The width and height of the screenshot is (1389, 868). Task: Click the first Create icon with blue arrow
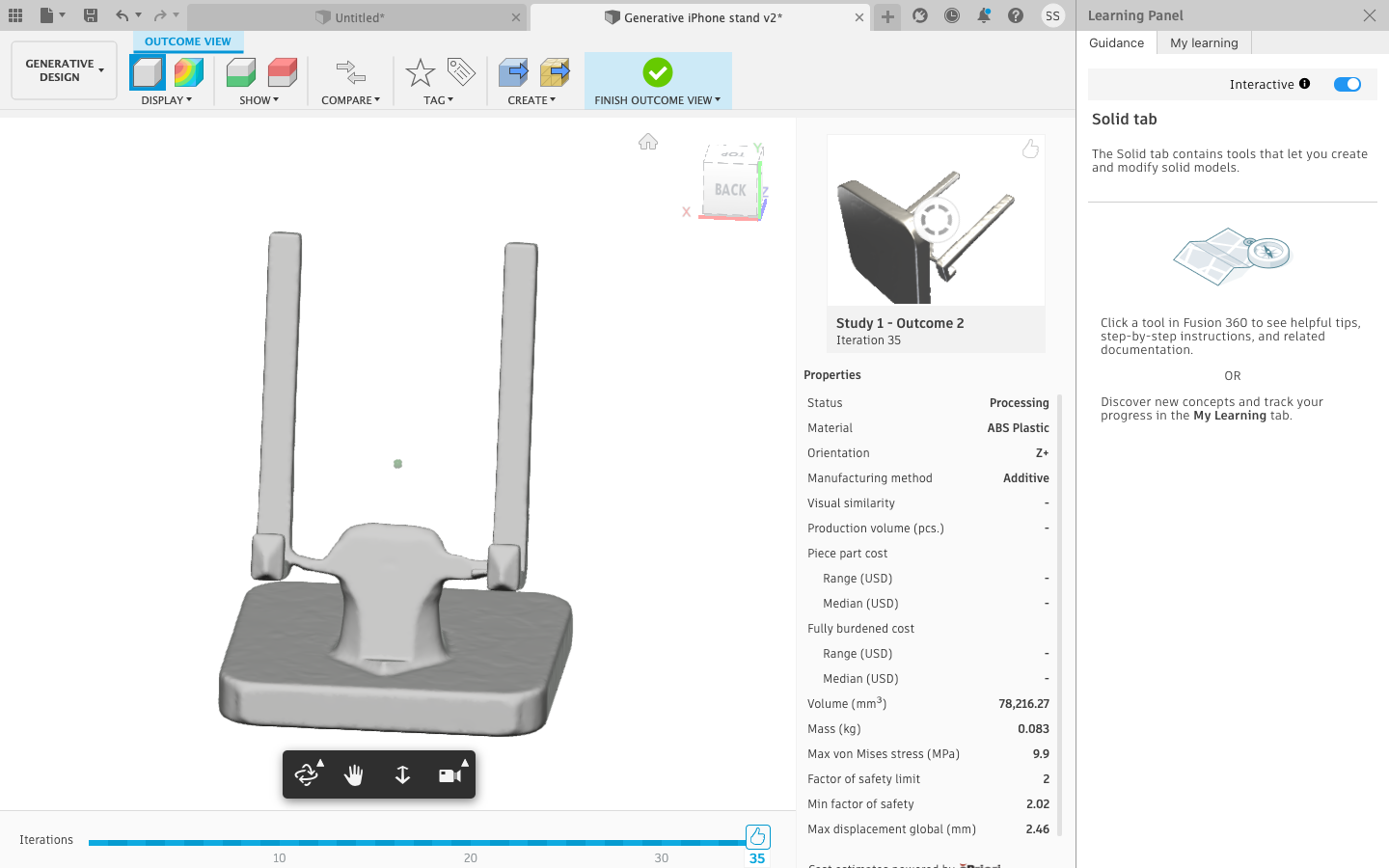[513, 72]
